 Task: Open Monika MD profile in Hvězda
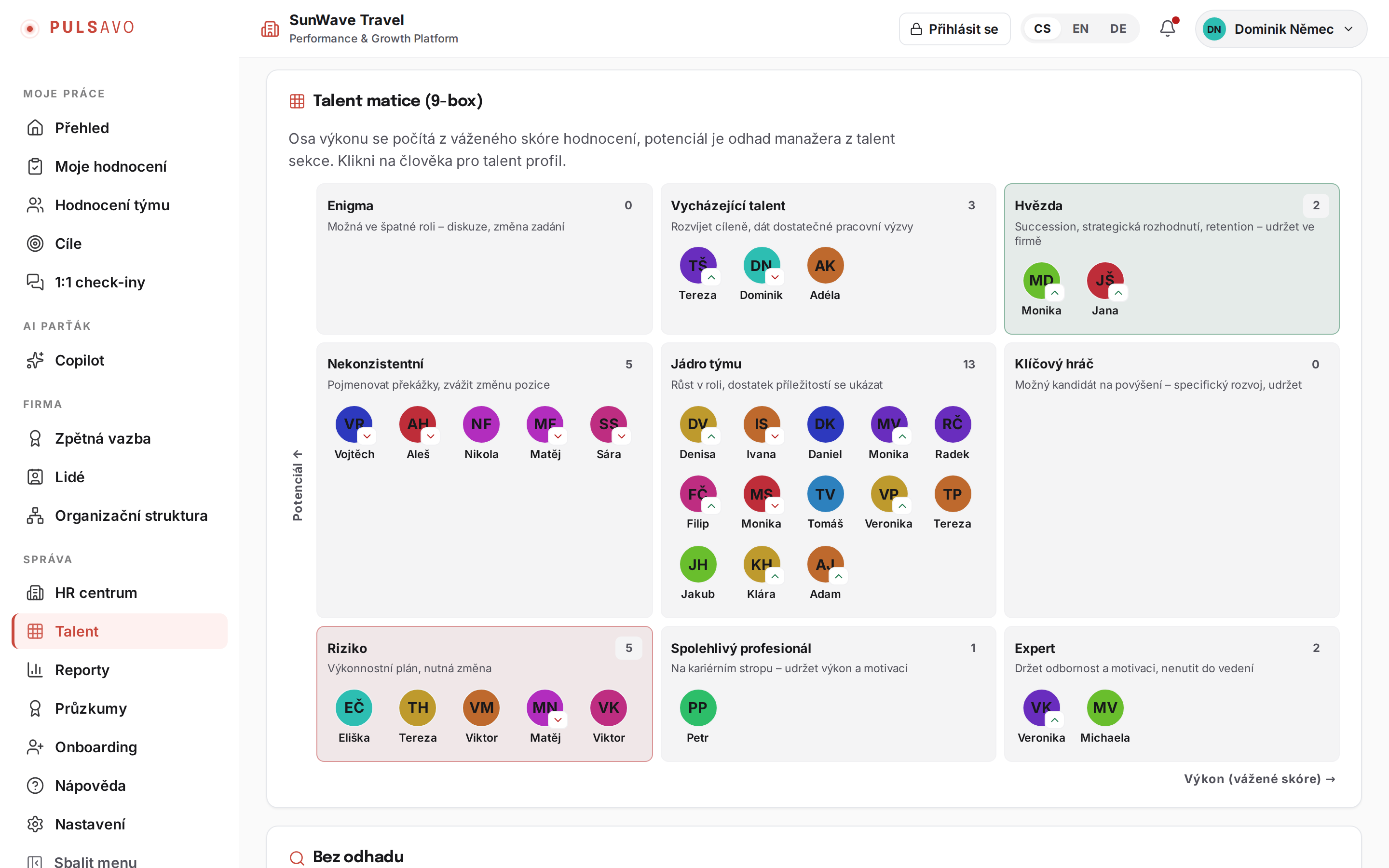(x=1041, y=290)
